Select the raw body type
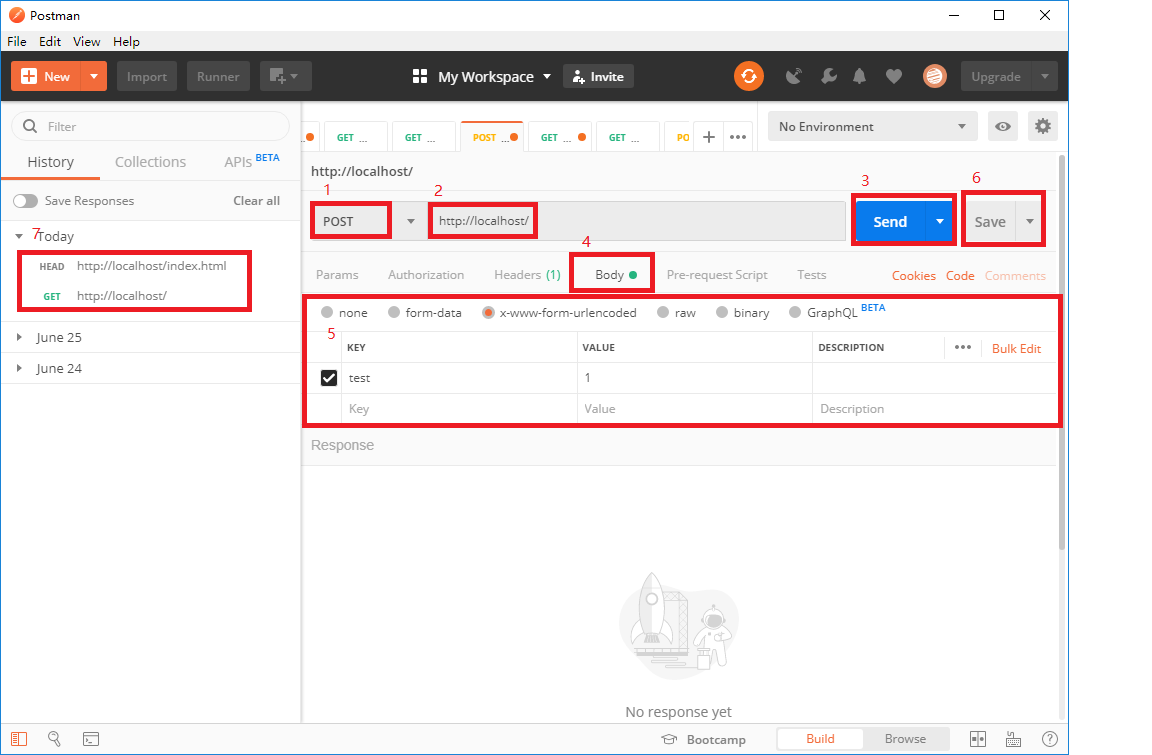This screenshot has height=755, width=1152. point(663,312)
